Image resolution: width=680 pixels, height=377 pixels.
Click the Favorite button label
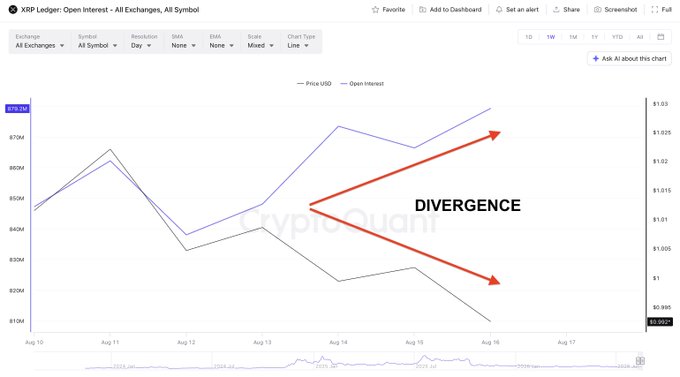pos(394,10)
